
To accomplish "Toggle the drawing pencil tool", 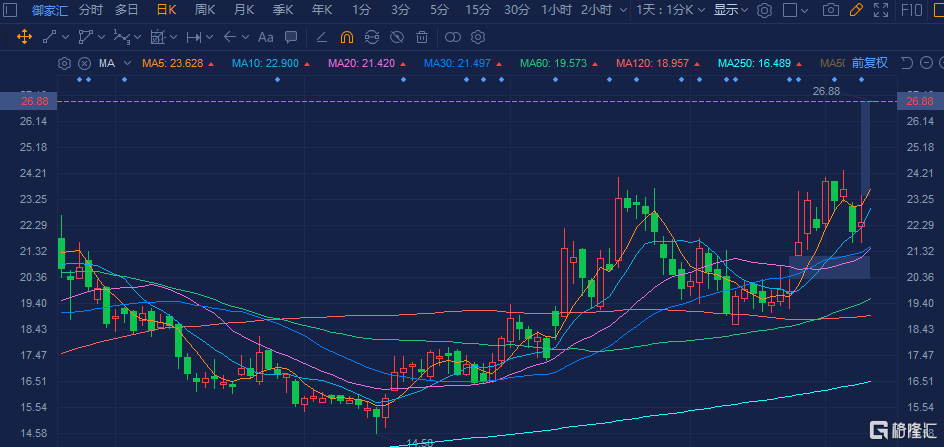I will pos(856,10).
